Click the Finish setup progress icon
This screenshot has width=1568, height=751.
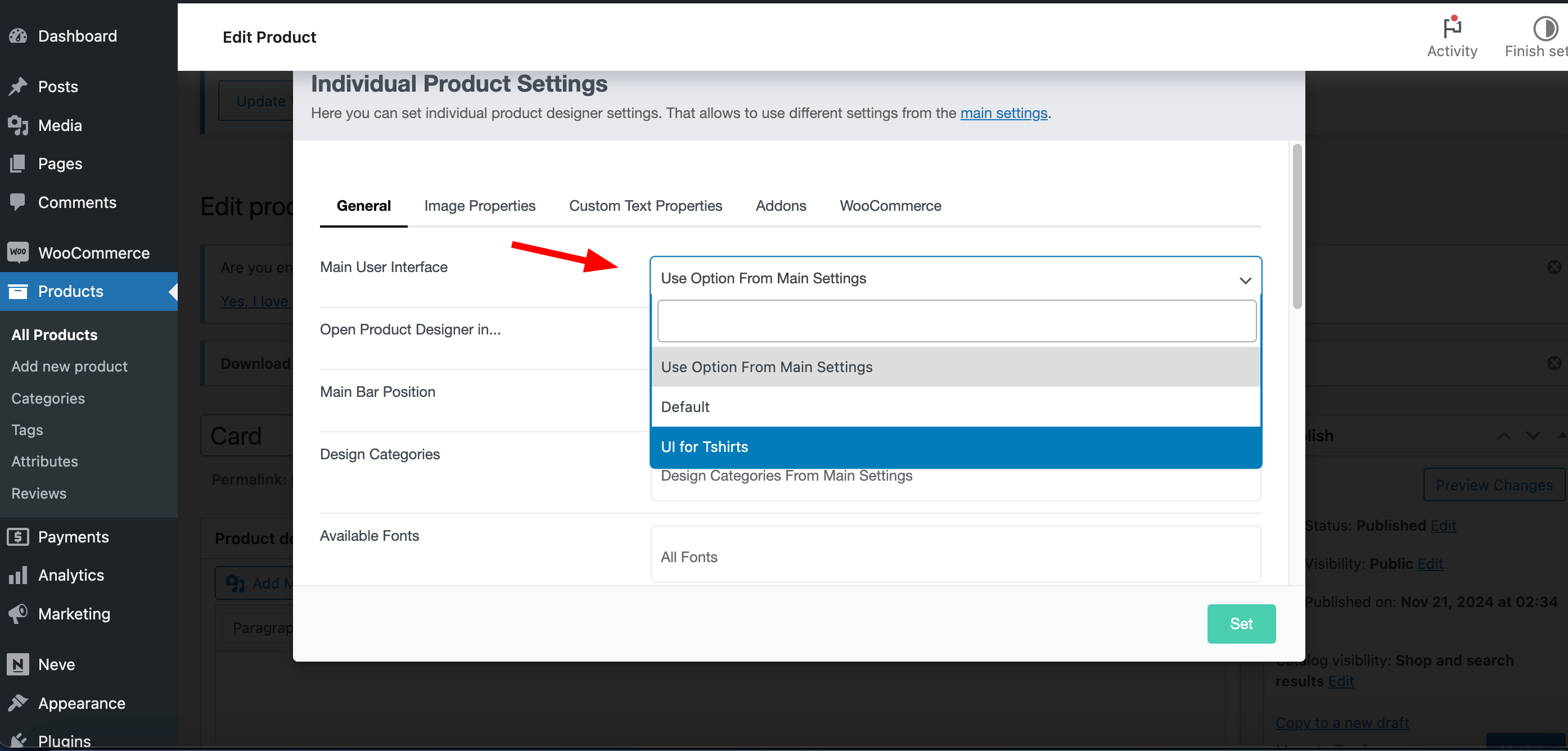point(1545,28)
